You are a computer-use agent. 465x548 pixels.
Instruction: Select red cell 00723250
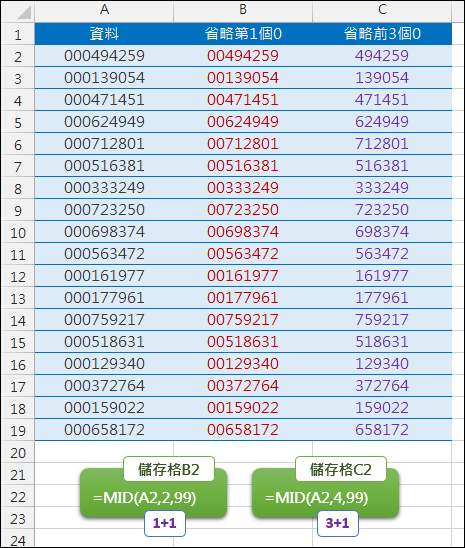243,210
